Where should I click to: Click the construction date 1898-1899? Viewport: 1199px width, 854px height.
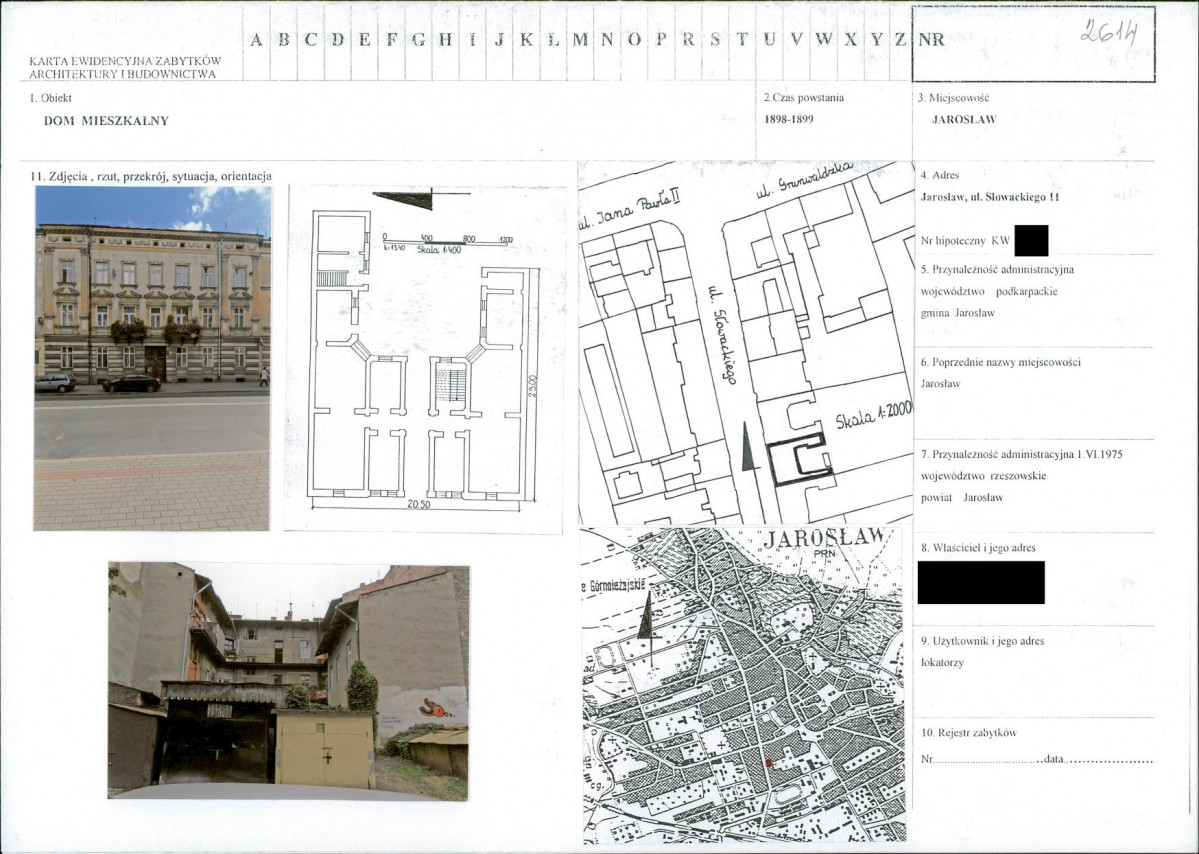(788, 119)
